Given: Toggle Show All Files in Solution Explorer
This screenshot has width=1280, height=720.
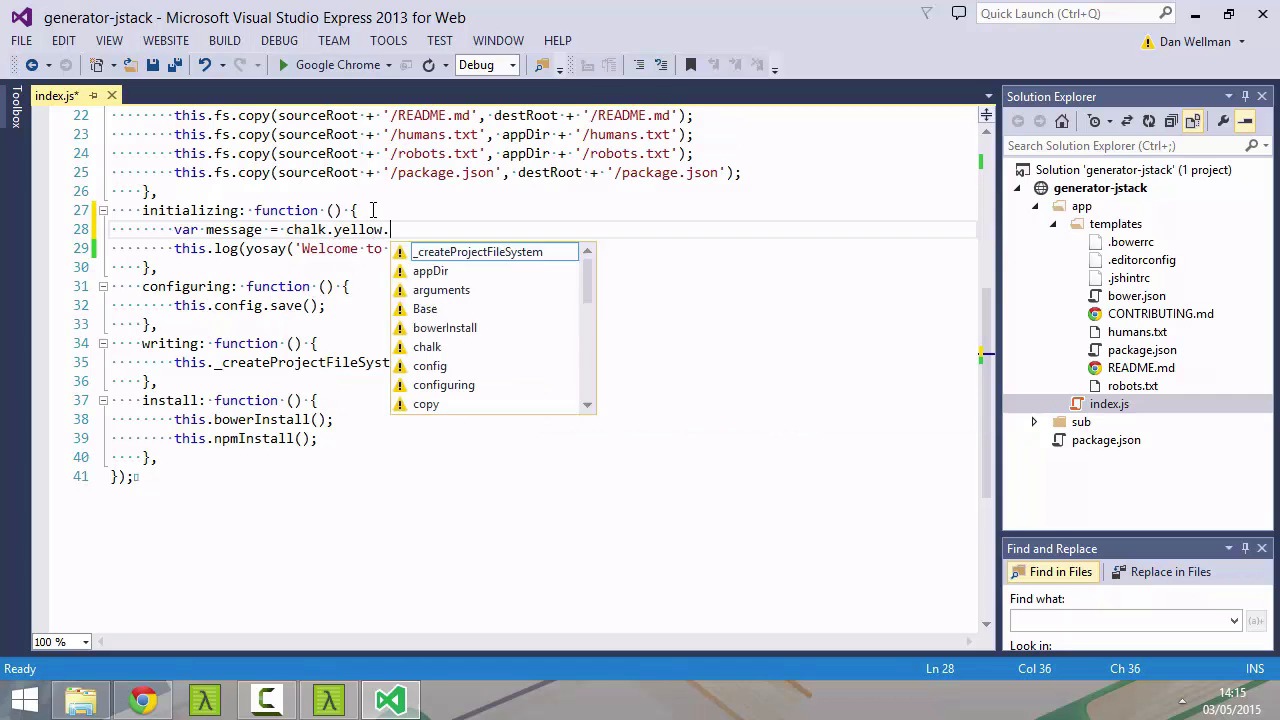Looking at the screenshot, I should 1193,121.
